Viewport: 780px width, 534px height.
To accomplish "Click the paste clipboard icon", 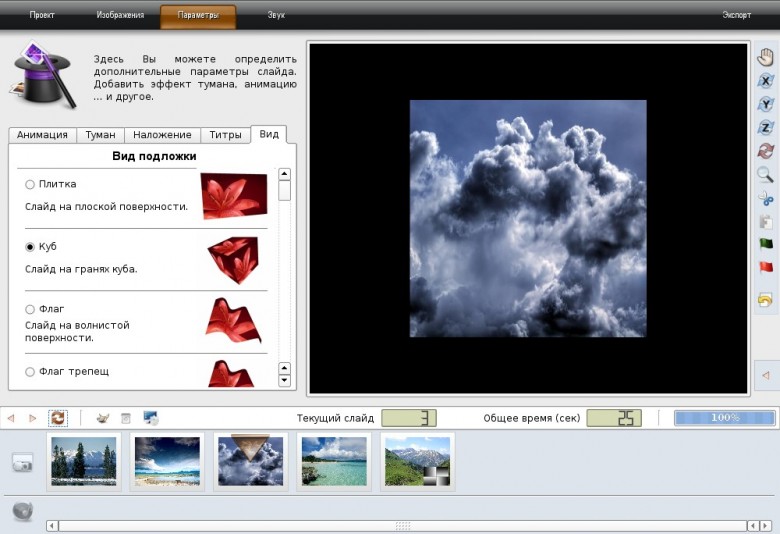I will click(x=766, y=221).
